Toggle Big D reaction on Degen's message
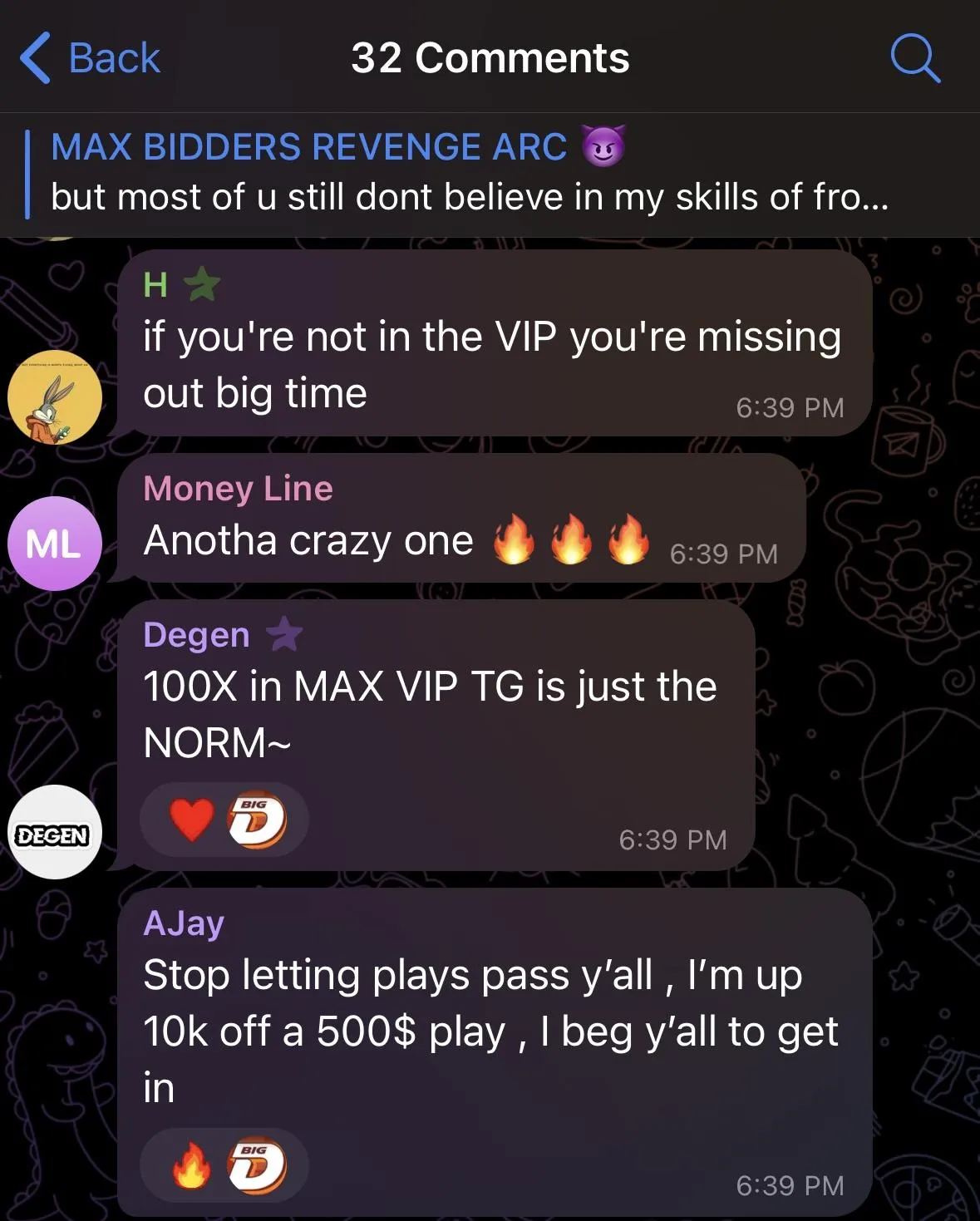The image size is (980, 1221). [x=258, y=820]
